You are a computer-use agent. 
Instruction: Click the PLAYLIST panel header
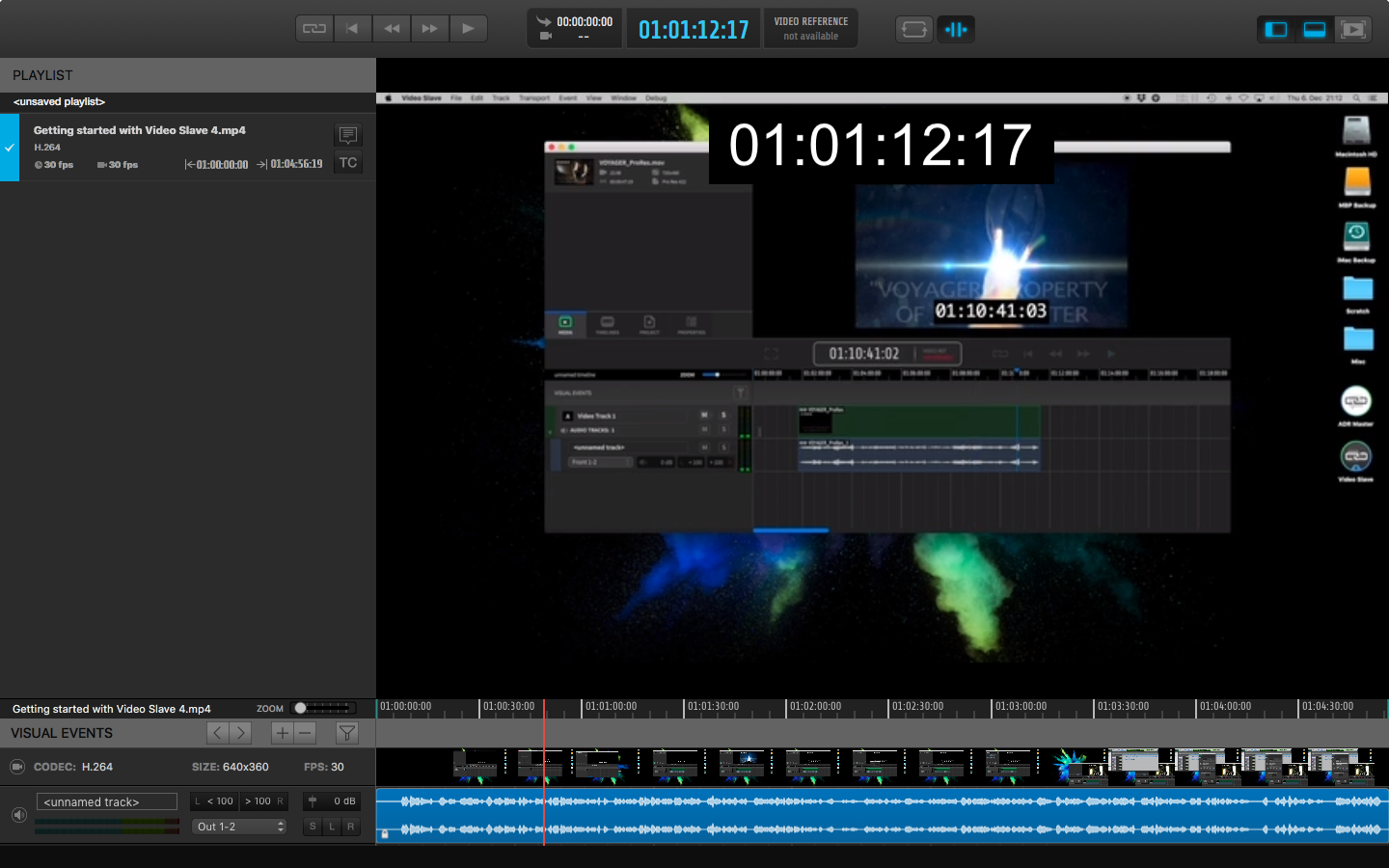click(x=188, y=75)
